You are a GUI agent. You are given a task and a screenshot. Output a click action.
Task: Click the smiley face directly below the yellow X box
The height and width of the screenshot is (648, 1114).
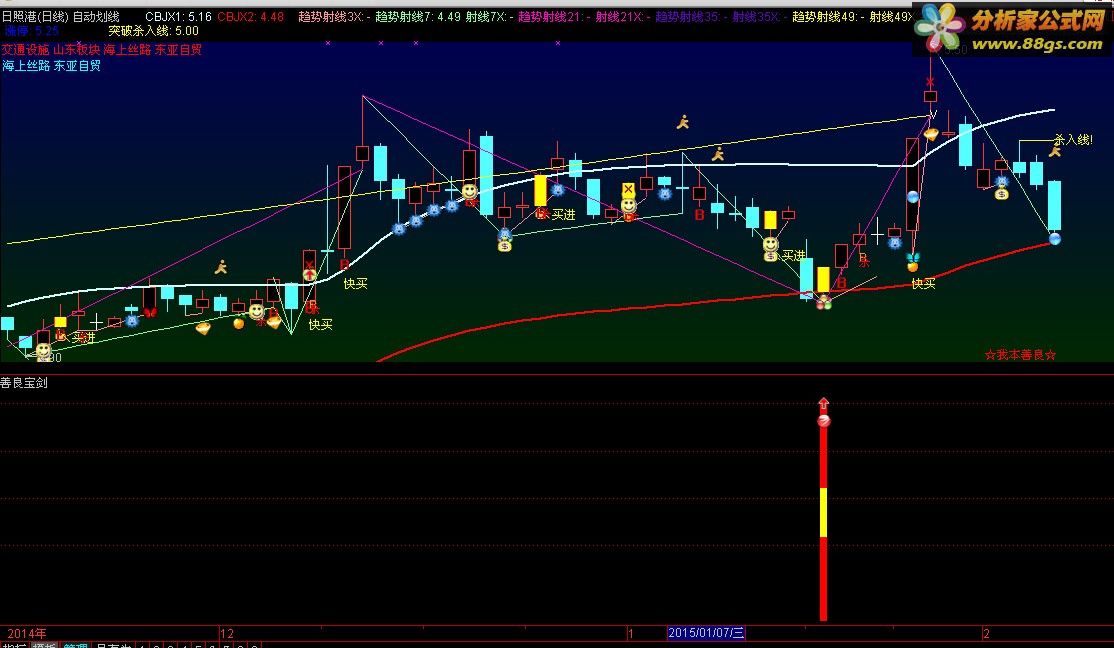629,206
